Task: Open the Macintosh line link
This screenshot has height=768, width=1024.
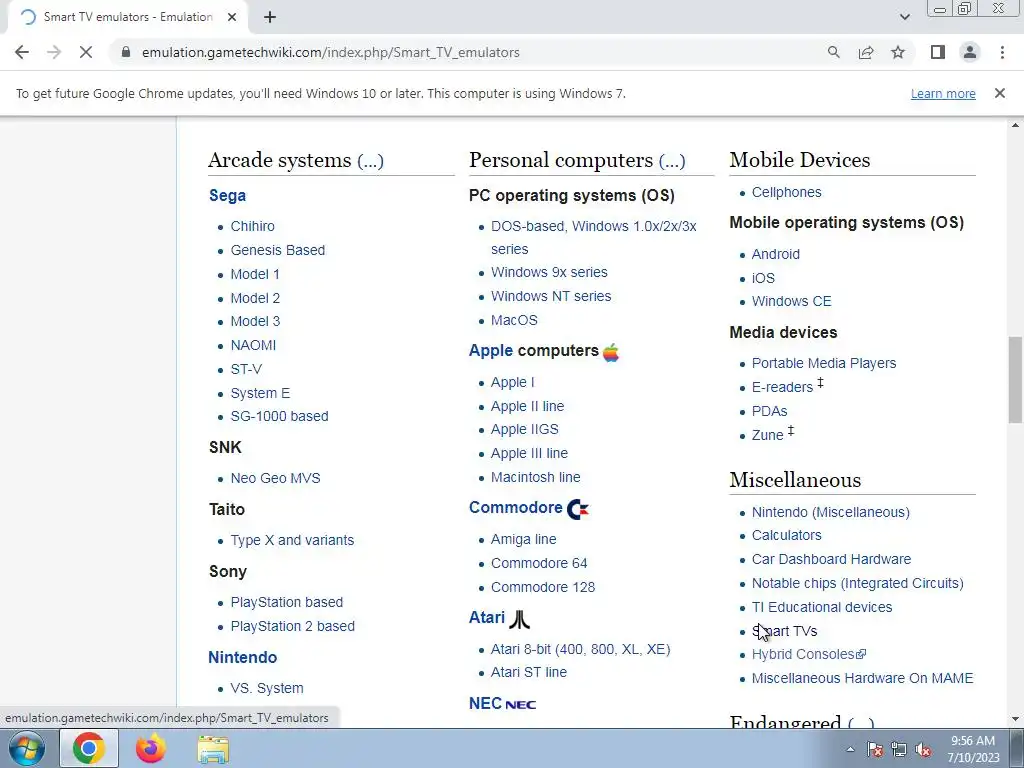Action: pos(536,477)
